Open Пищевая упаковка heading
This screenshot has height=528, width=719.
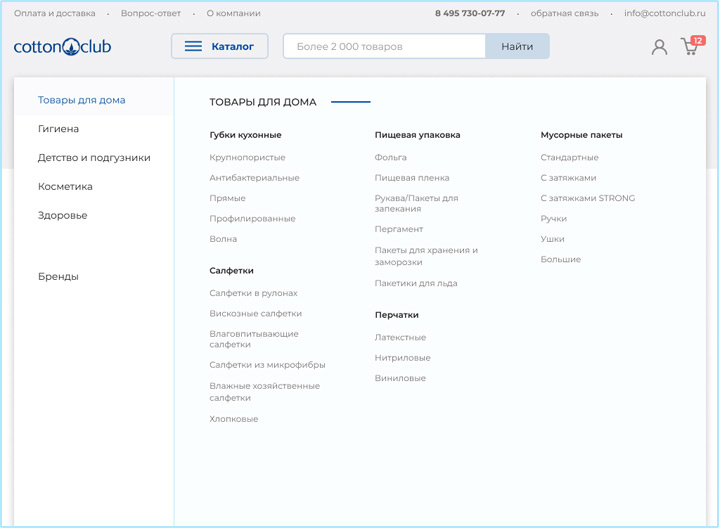417,135
